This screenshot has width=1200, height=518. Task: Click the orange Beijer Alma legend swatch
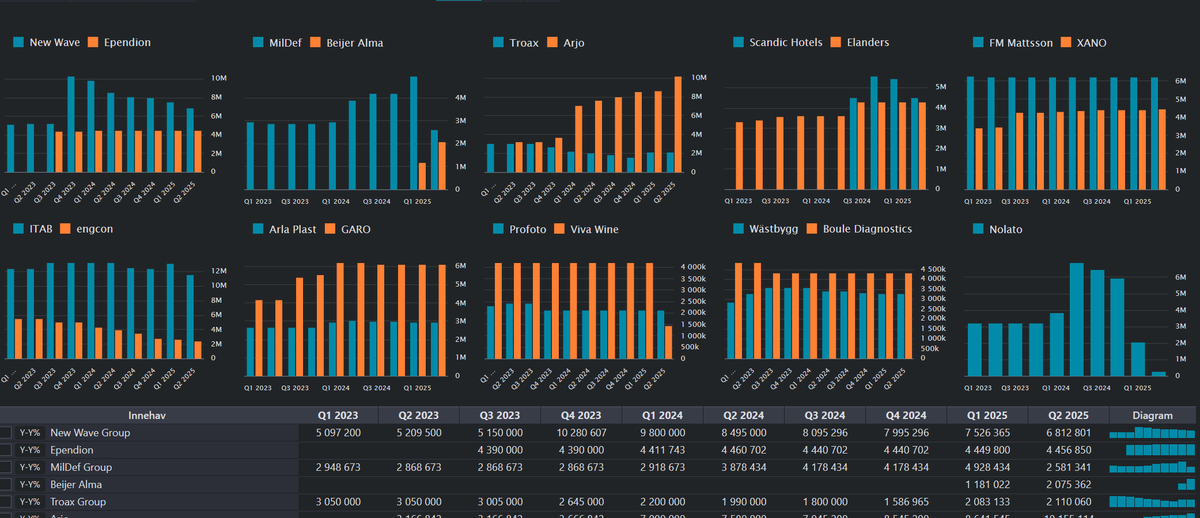pos(315,43)
